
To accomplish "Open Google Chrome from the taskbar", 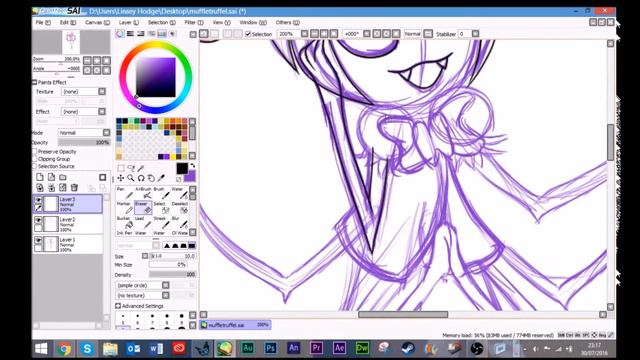I will tap(64, 349).
